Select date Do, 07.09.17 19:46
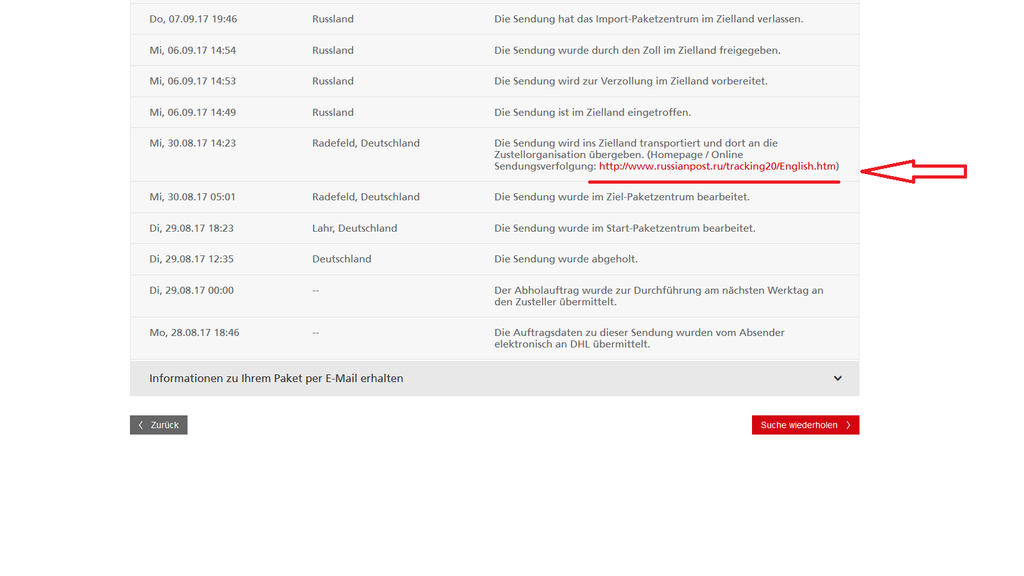 tap(193, 19)
